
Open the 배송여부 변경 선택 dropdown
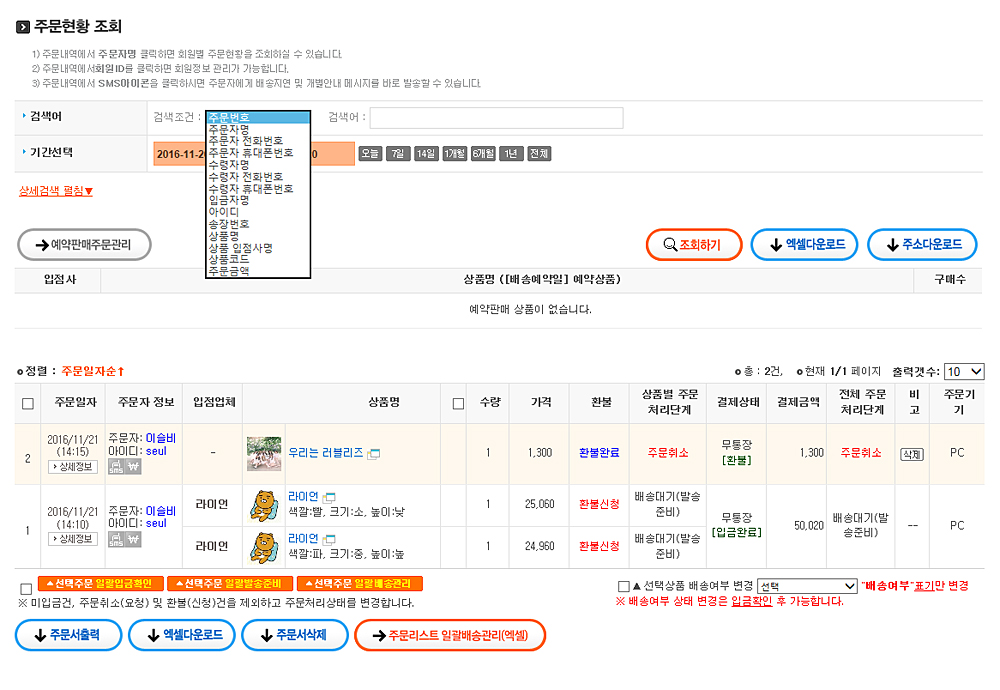(x=807, y=586)
